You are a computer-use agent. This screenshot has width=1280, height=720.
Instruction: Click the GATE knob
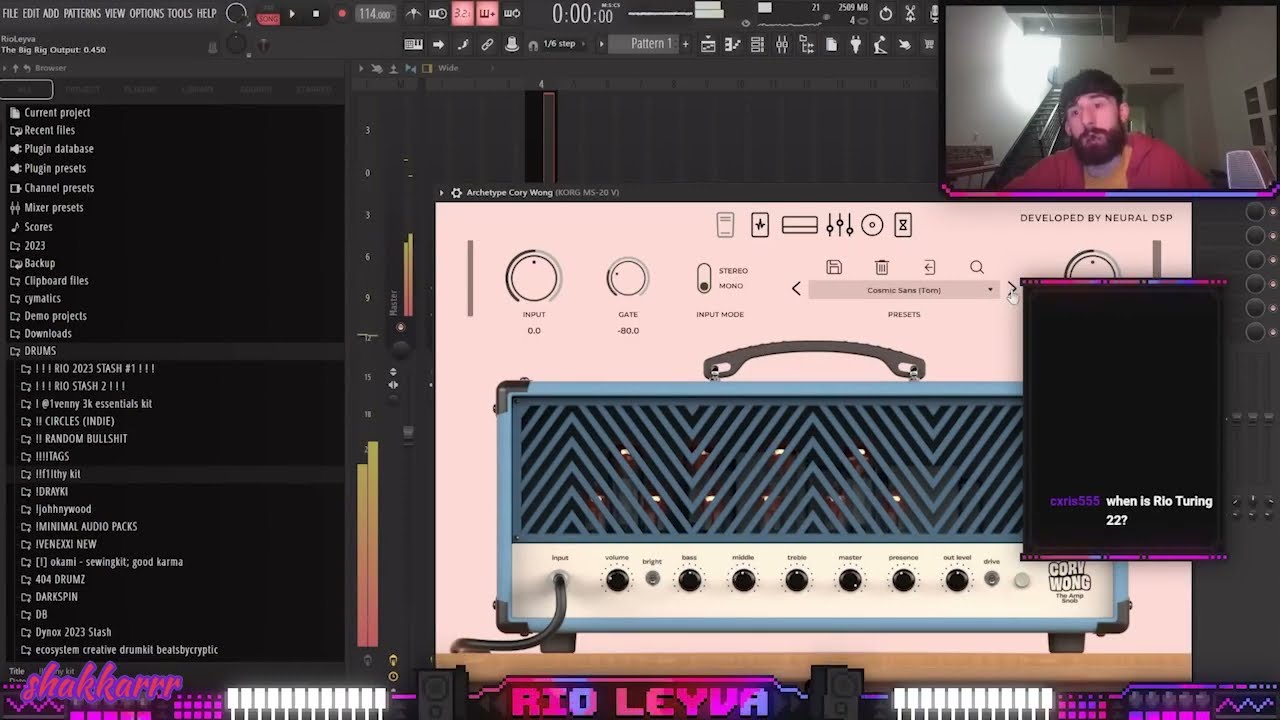point(627,278)
